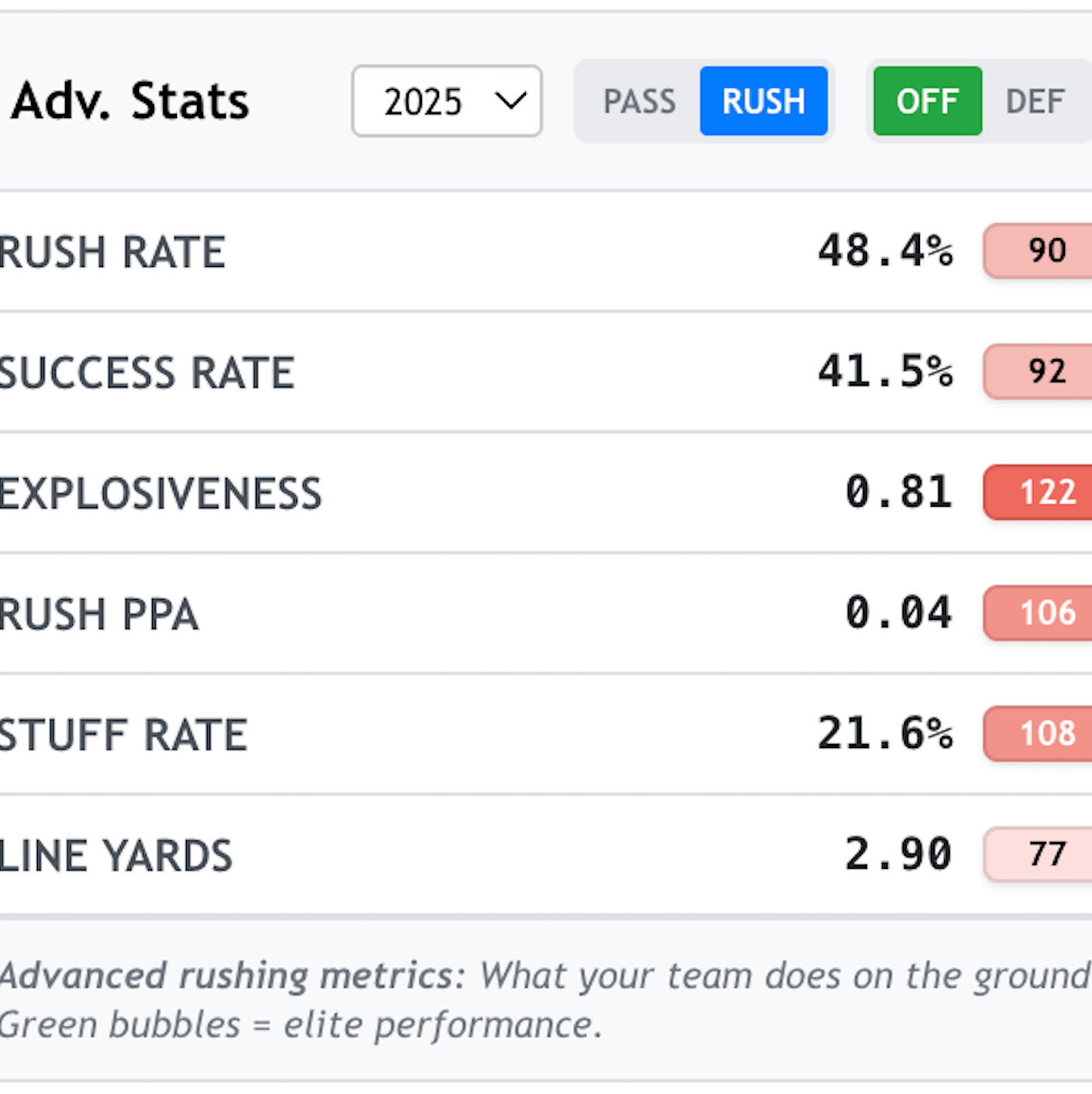The width and height of the screenshot is (1092, 1094).
Task: Switch to DEF defense view
Action: click(1035, 102)
